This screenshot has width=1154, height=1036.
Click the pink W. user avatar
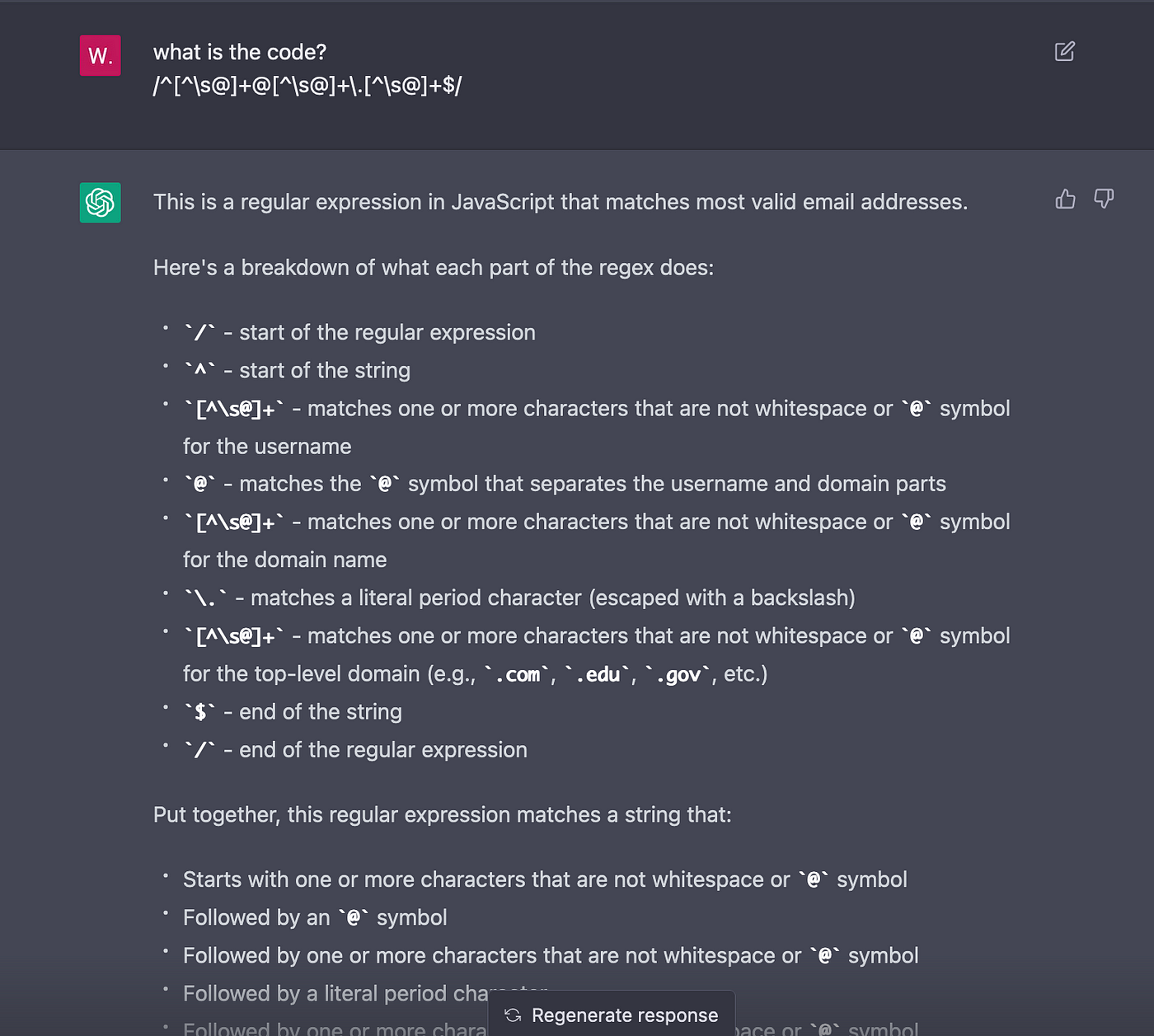pos(101,55)
